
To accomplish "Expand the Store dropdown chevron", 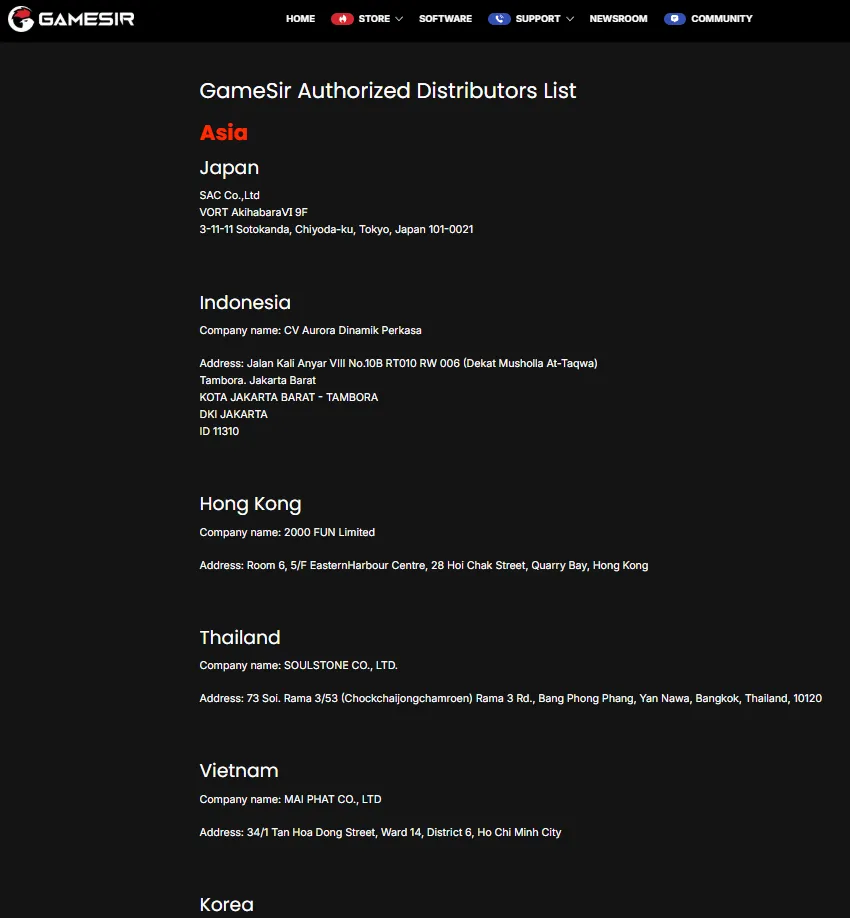I will click(x=399, y=19).
